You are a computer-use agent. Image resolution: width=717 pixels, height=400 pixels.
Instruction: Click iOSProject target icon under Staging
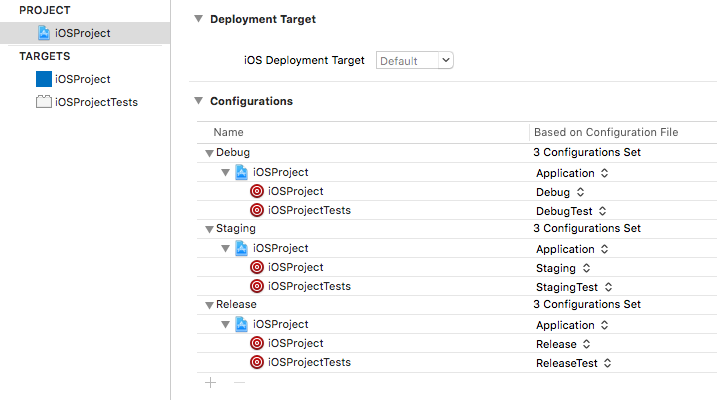(257, 267)
